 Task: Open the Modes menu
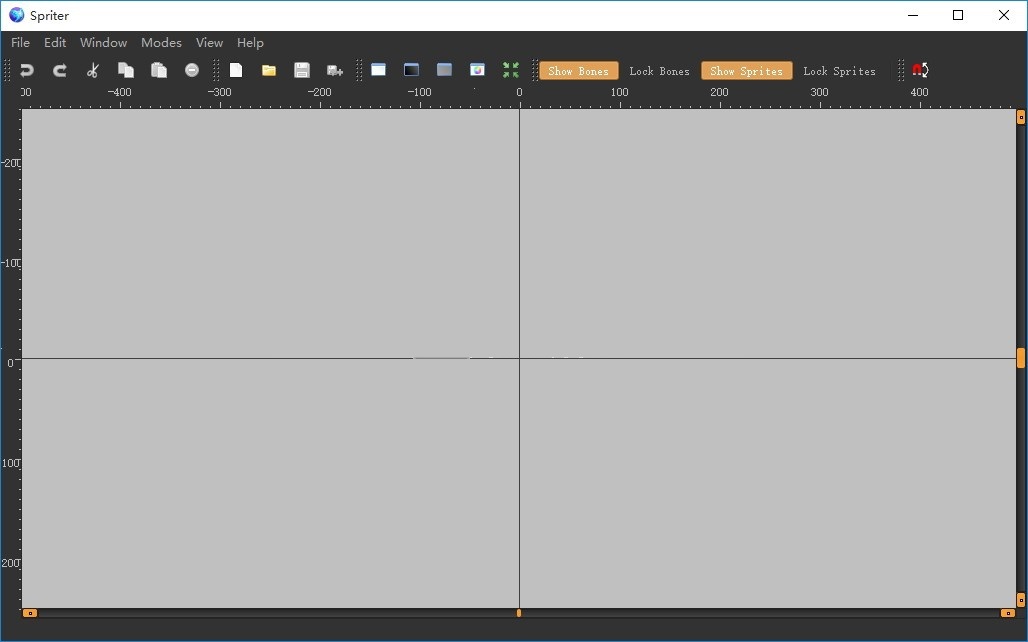(161, 43)
